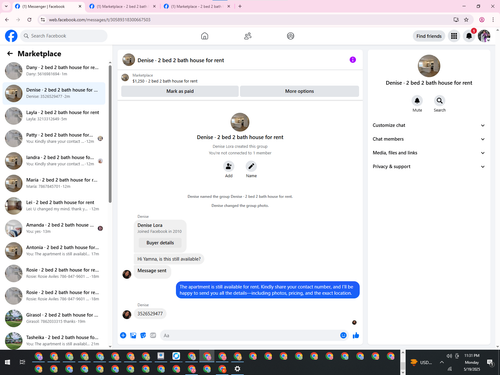Open the $1,250 listing link
500x375 pixels.
click(x=165, y=81)
